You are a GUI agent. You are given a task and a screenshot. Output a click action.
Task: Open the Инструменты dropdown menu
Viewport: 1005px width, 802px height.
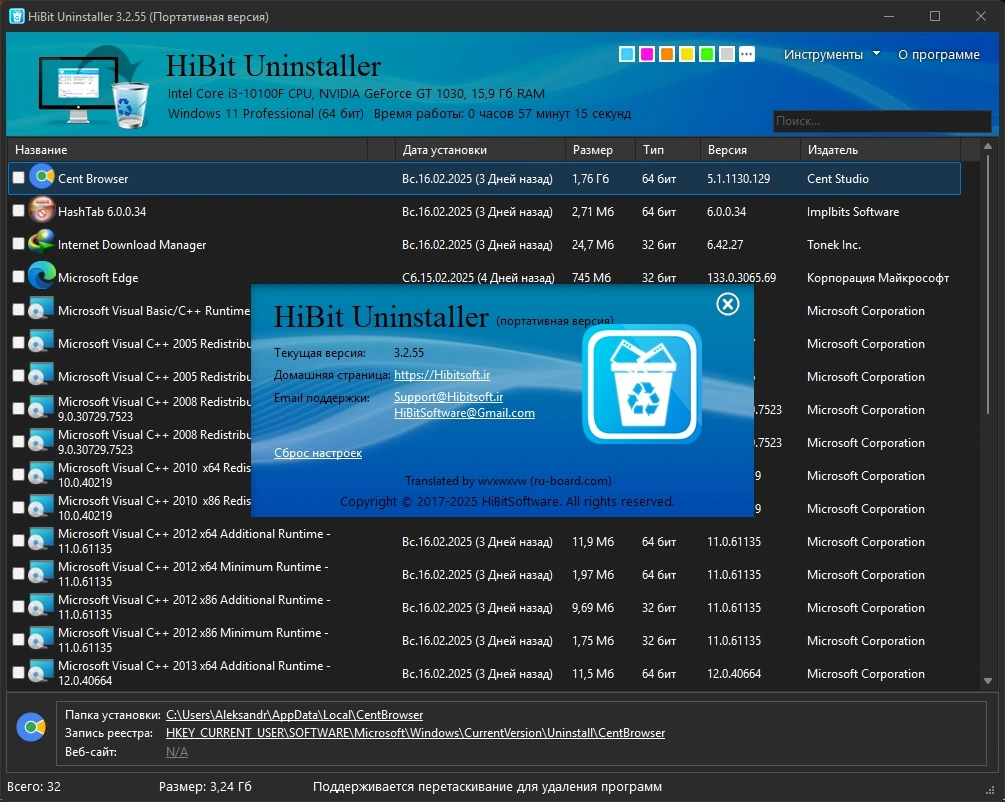click(831, 54)
